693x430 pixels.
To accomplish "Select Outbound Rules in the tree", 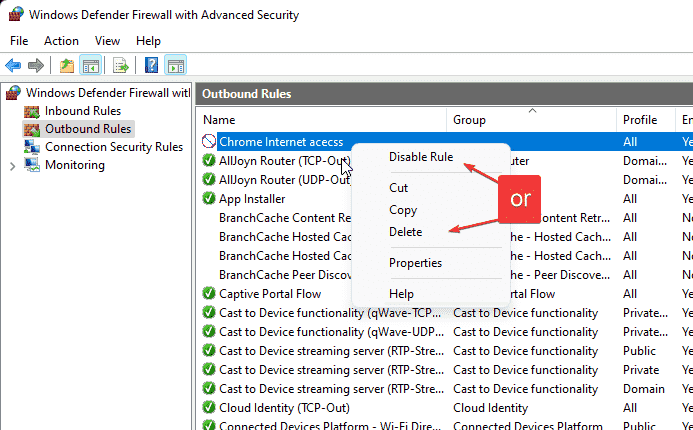I will (88, 129).
